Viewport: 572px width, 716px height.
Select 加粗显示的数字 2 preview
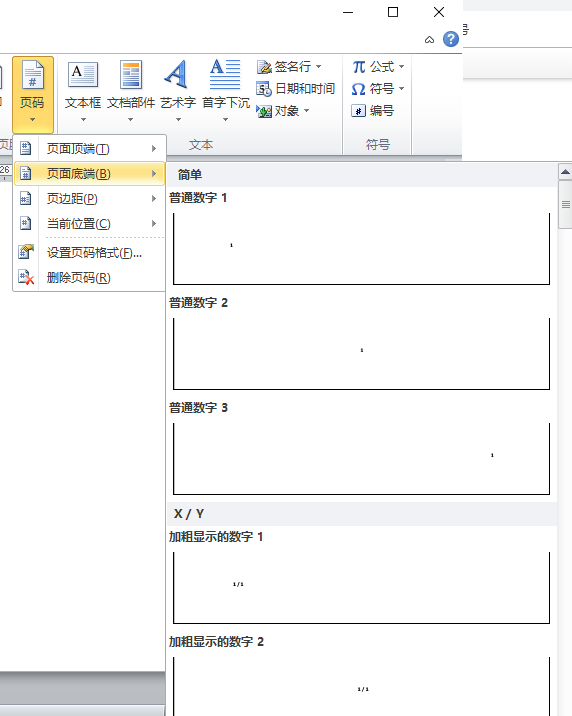[362, 686]
